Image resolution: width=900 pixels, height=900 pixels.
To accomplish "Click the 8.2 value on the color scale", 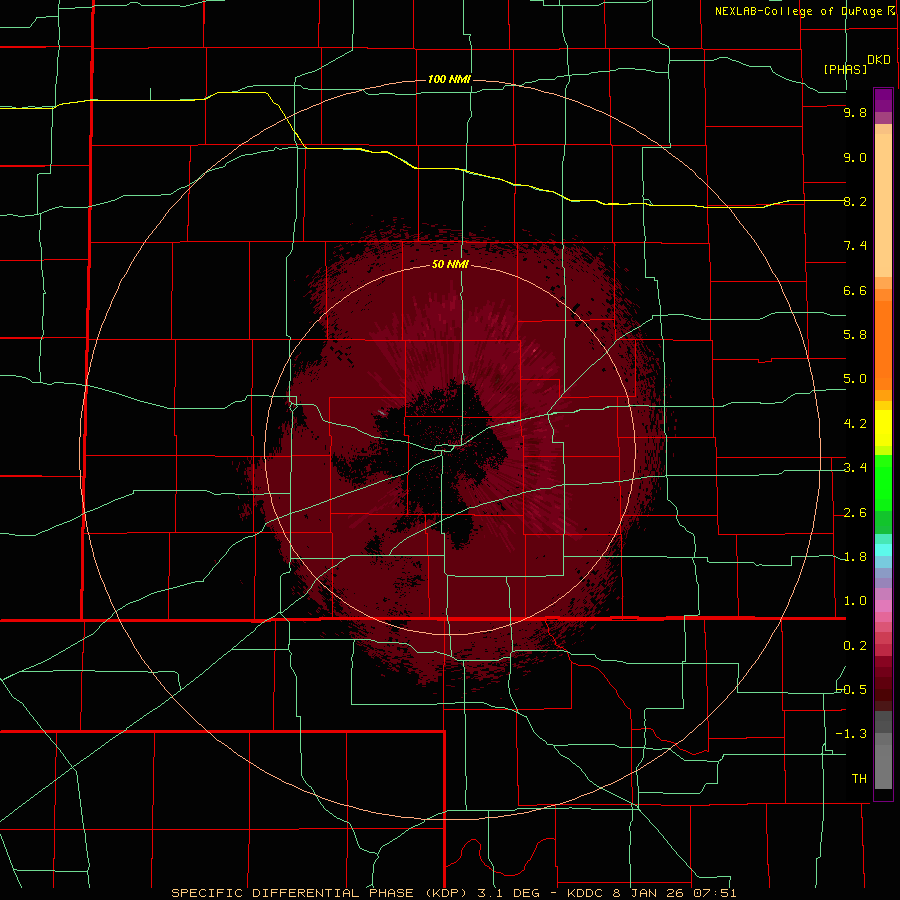I will [855, 201].
